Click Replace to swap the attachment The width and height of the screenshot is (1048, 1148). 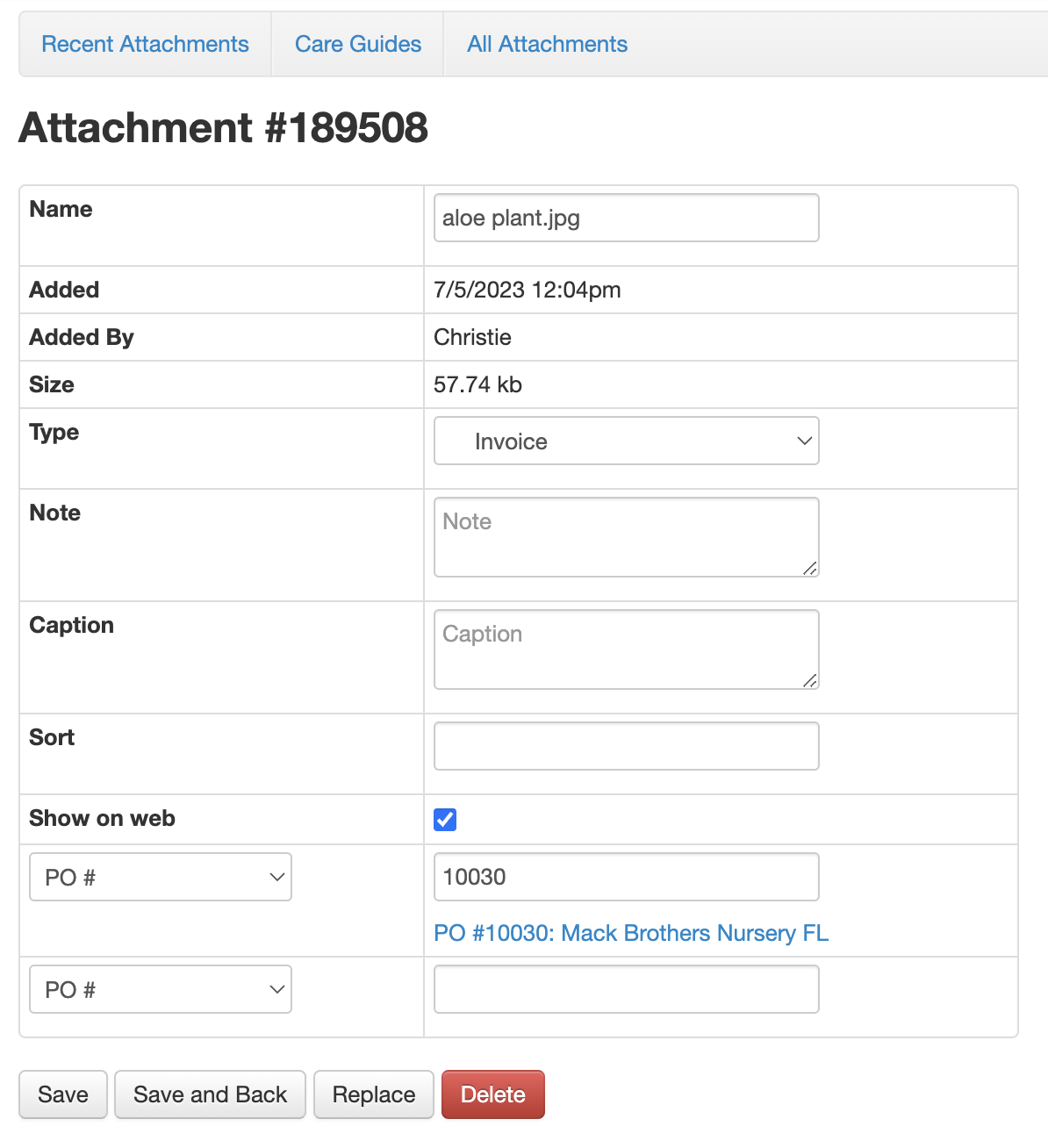374,1094
